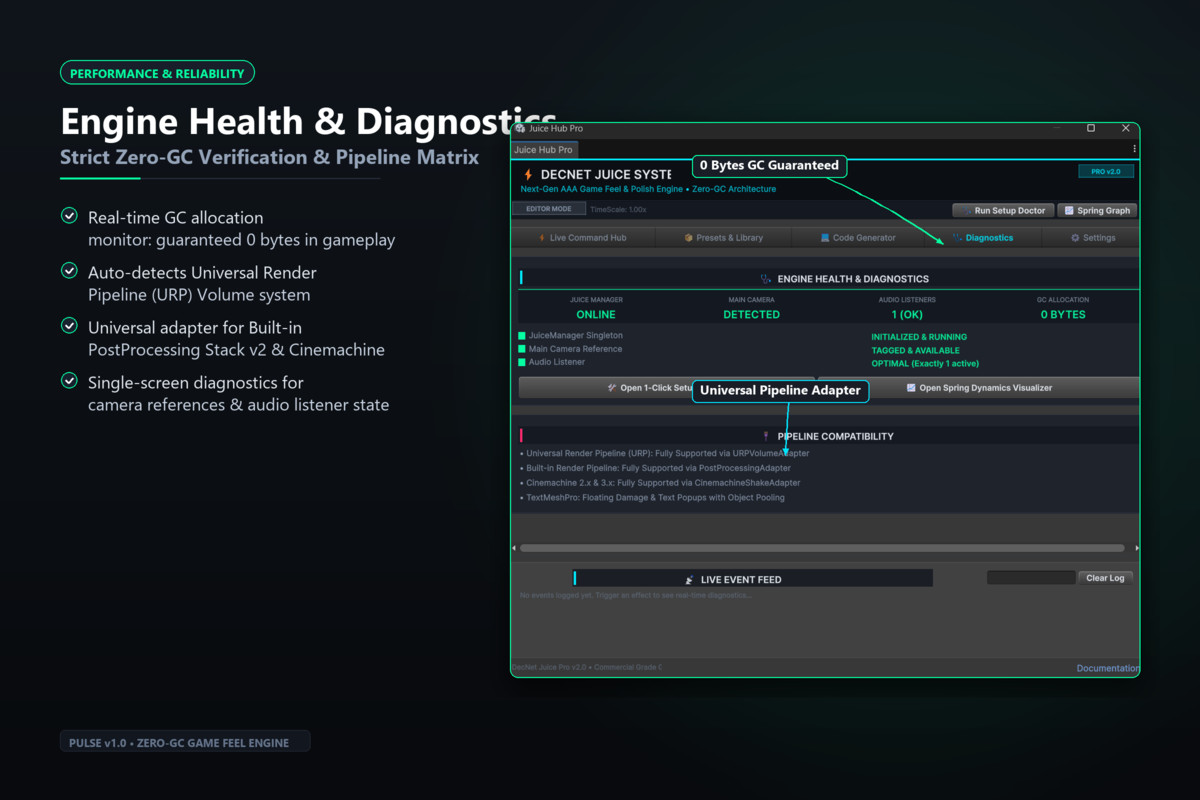Viewport: 1200px width, 800px height.
Task: Click the scroll-left arrow
Action: click(514, 548)
